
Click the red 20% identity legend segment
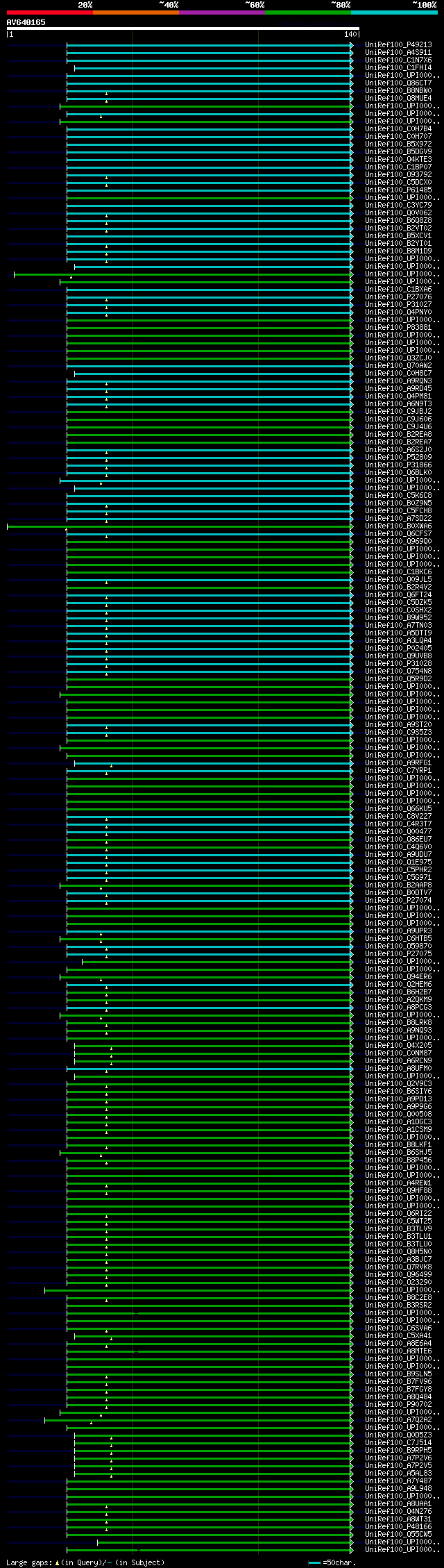(x=49, y=12)
